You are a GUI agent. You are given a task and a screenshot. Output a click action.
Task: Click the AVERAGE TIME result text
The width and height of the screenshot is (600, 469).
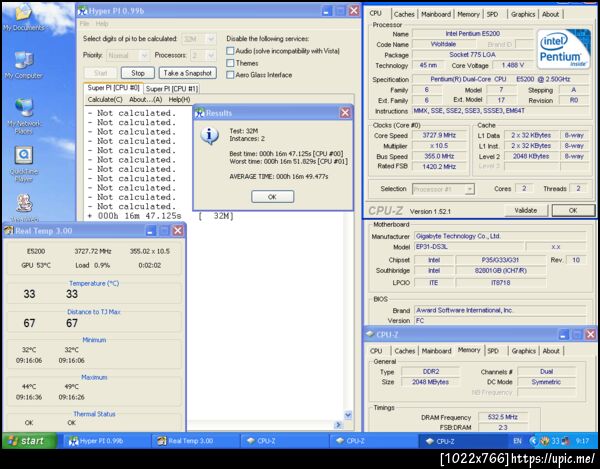pyautogui.click(x=279, y=177)
